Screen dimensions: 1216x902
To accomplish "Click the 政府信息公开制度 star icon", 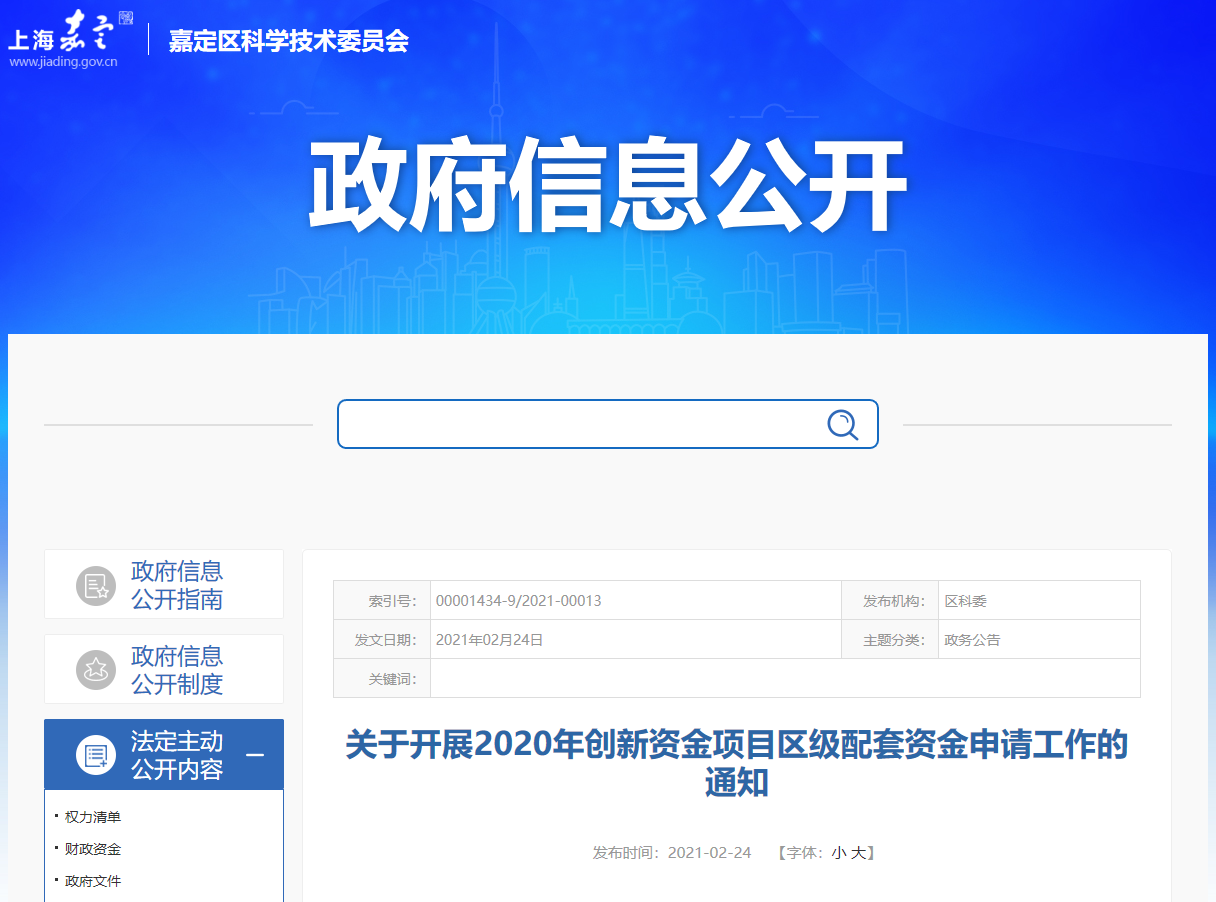I will 96,669.
